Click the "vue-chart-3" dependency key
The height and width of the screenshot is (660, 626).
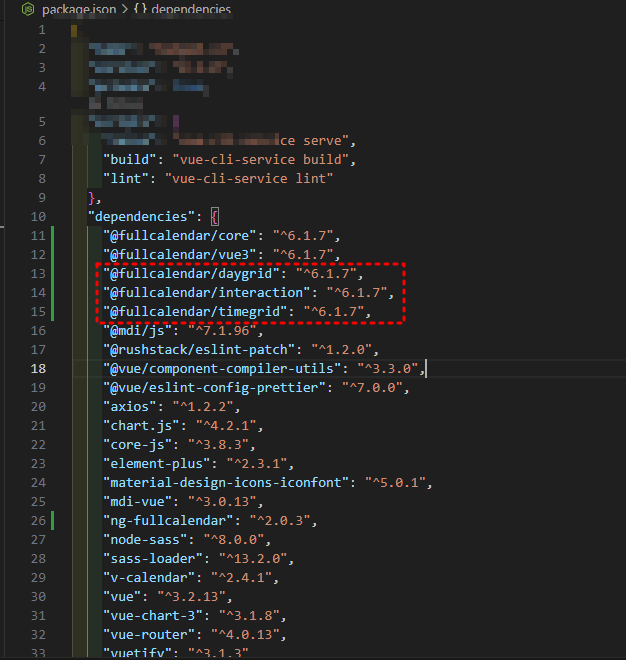(153, 616)
